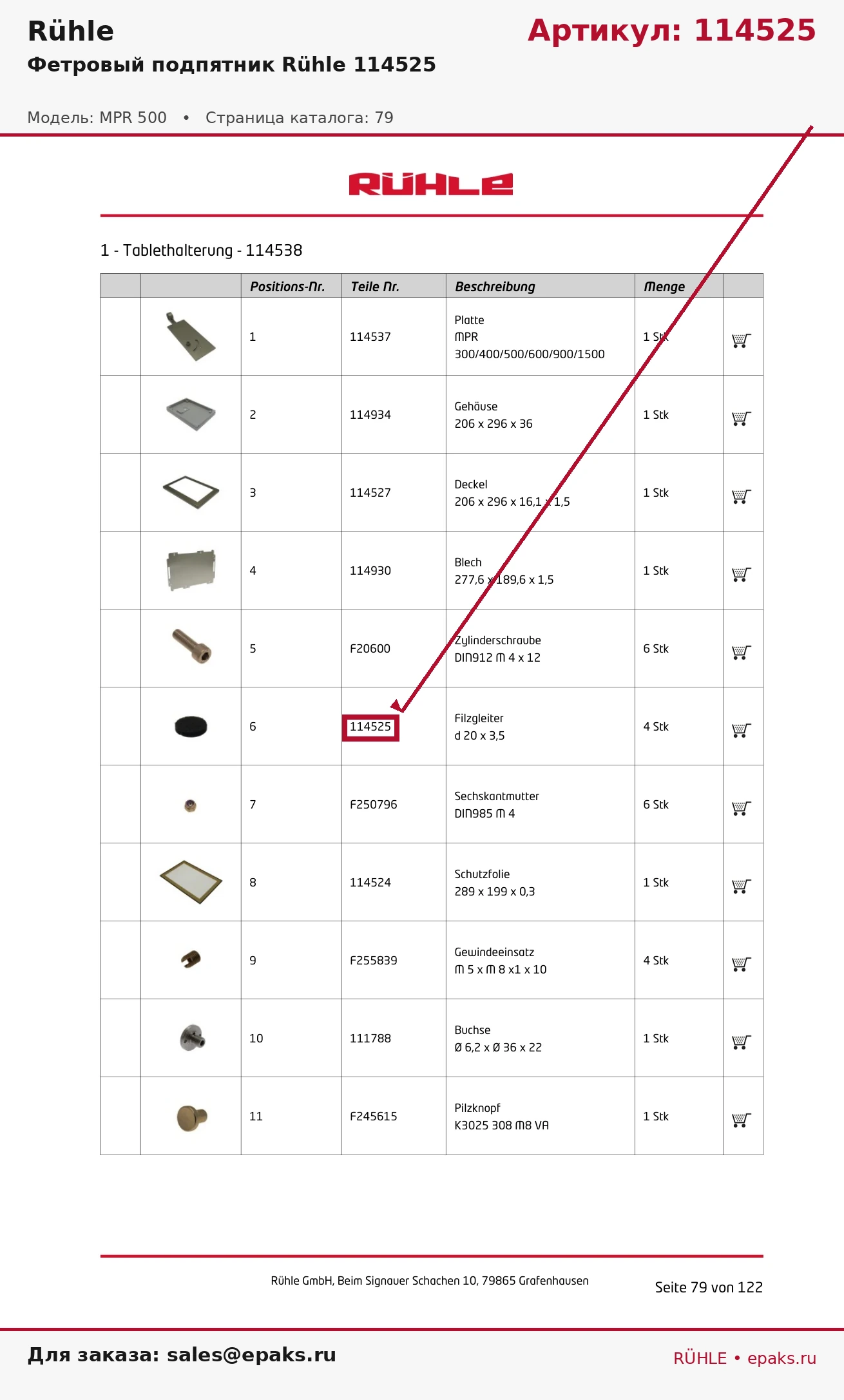Select part number 114930

coord(370,570)
